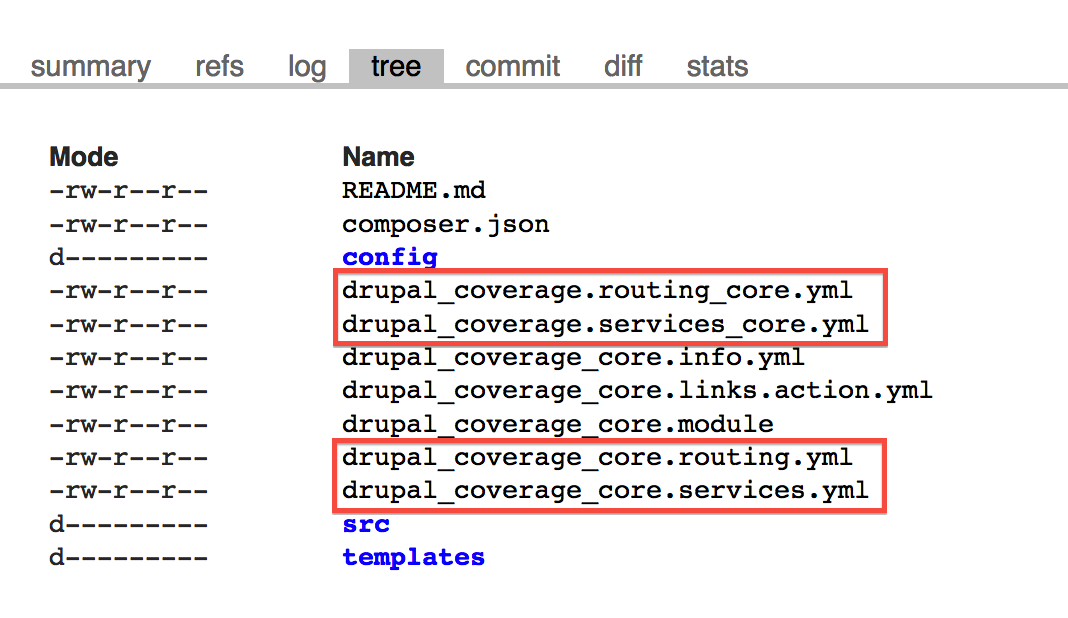This screenshot has width=1068, height=618.
Task: Go to the log tab
Action: 307,67
